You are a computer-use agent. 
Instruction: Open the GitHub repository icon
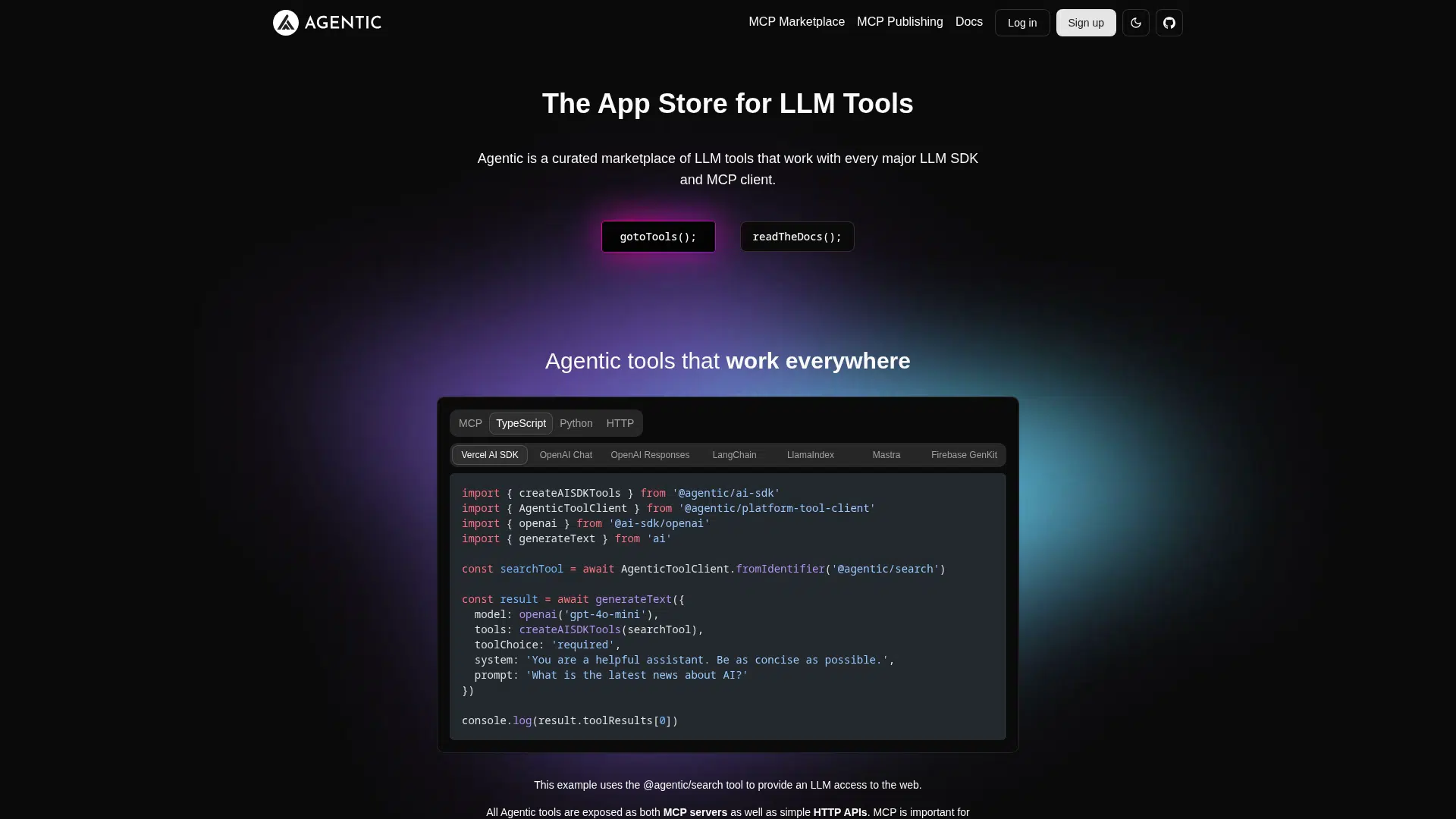1169,23
